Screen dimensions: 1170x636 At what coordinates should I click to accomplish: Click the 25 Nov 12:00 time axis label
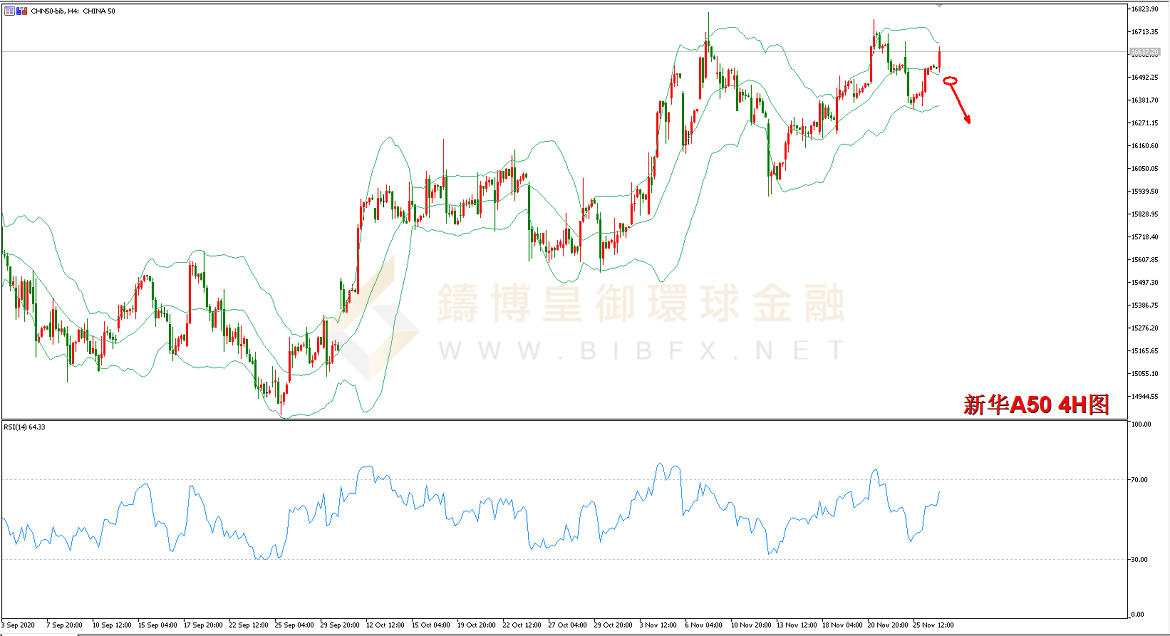coord(933,625)
